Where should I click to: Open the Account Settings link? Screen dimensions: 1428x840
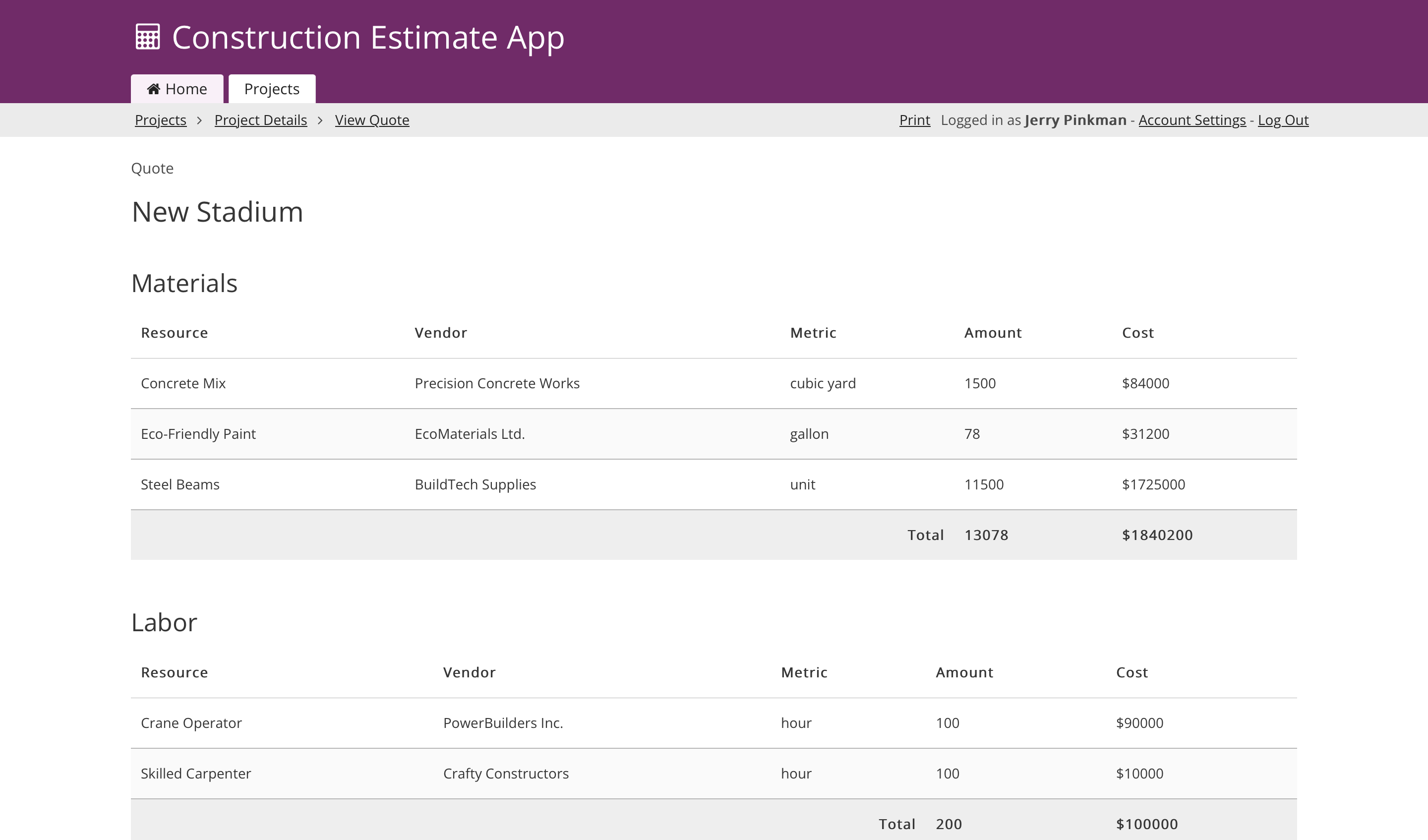1191,120
